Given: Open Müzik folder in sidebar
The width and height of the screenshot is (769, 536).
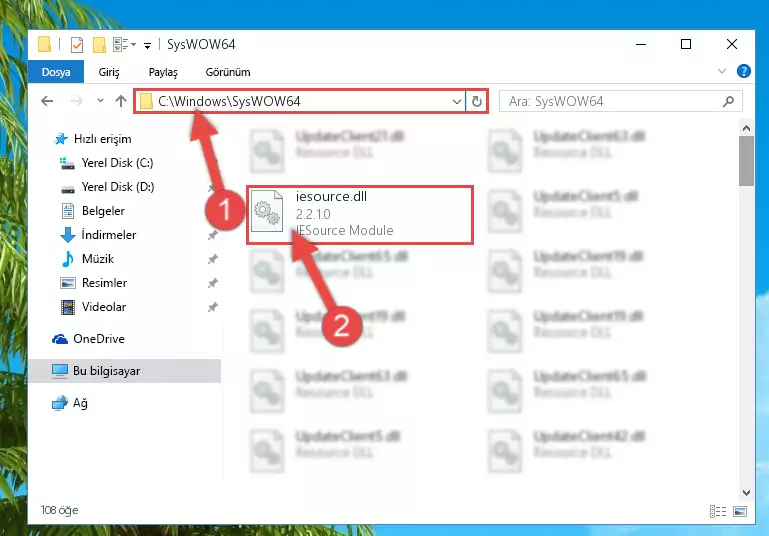Looking at the screenshot, I should click(98, 259).
